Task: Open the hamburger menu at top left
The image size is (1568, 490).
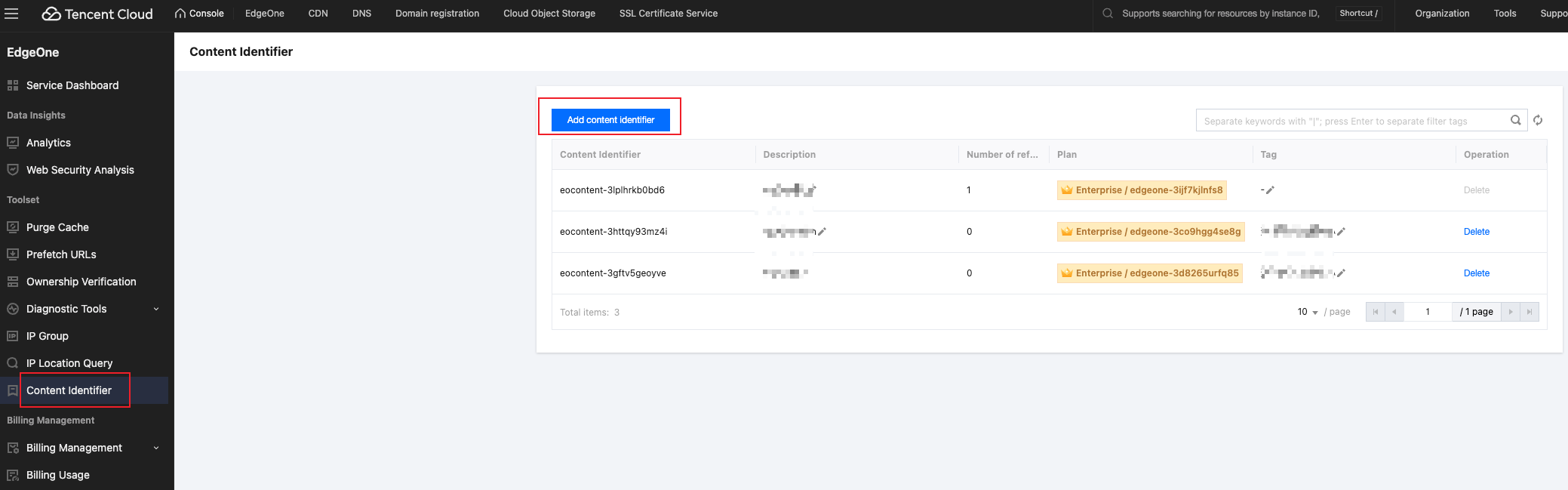Action: tap(11, 14)
